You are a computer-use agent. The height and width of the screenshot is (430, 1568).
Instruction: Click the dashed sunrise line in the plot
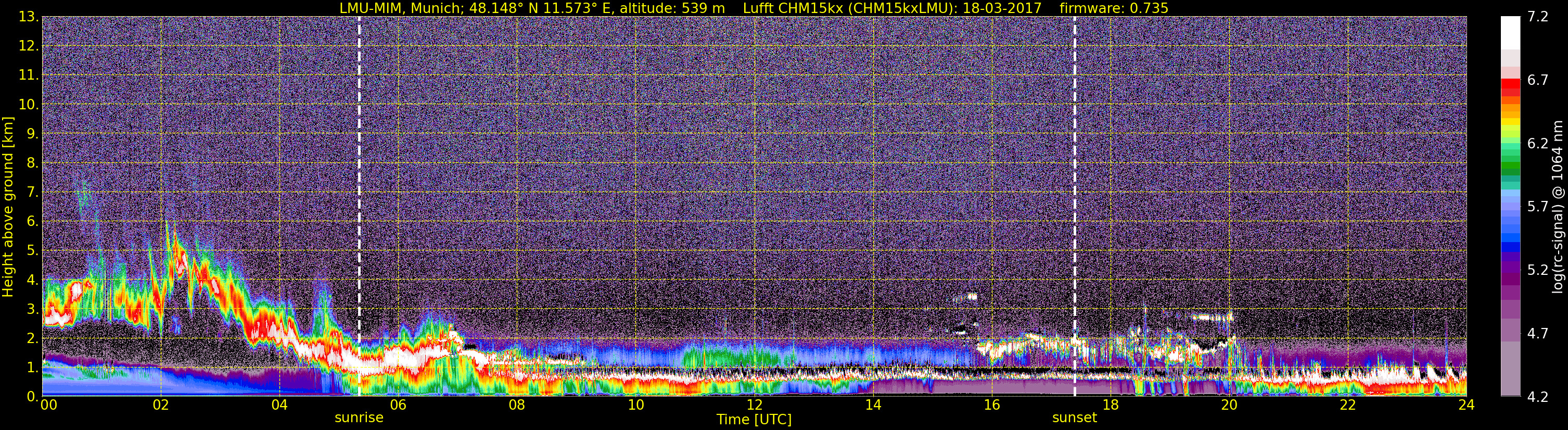pos(359,207)
